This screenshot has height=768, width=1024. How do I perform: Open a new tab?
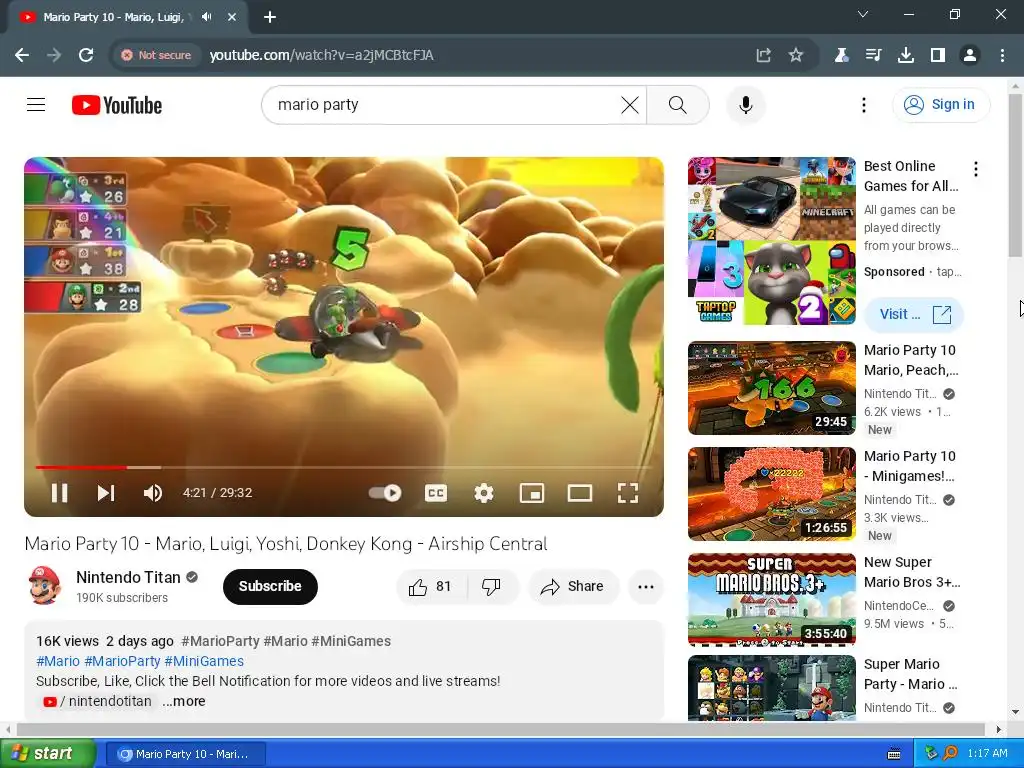tap(270, 17)
